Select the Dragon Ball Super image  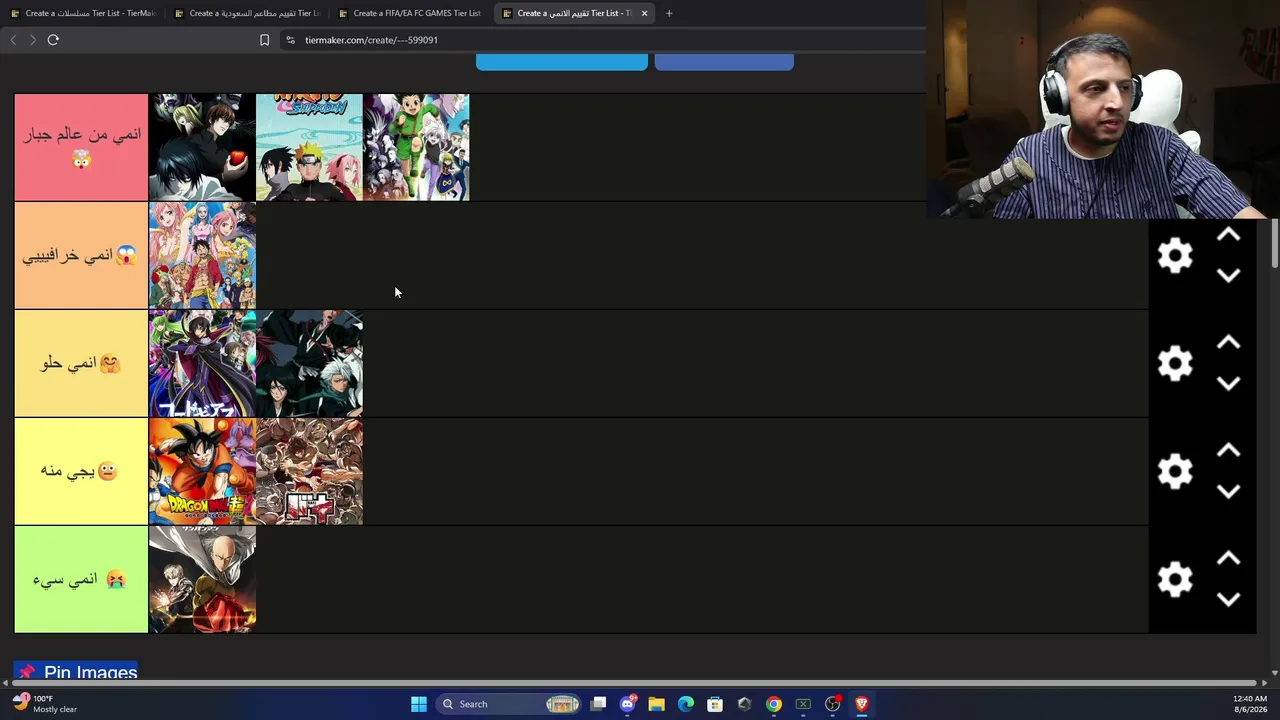[202, 471]
